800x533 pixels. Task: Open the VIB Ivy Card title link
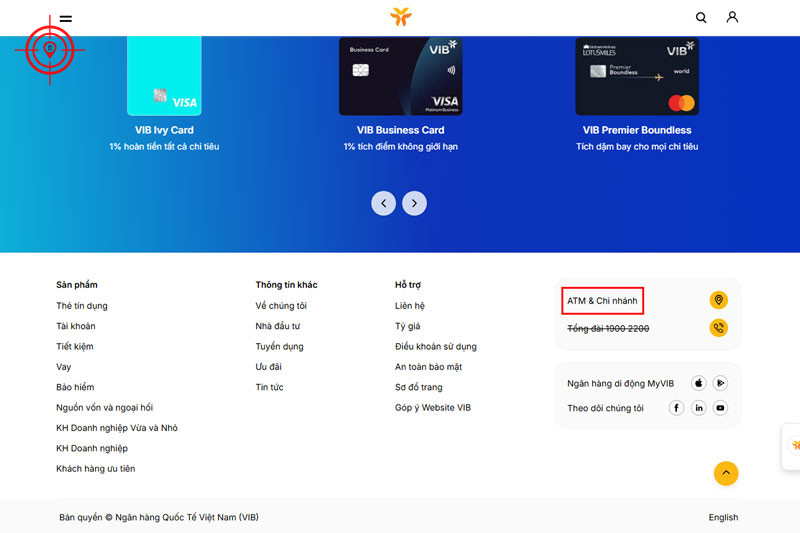[x=164, y=130]
